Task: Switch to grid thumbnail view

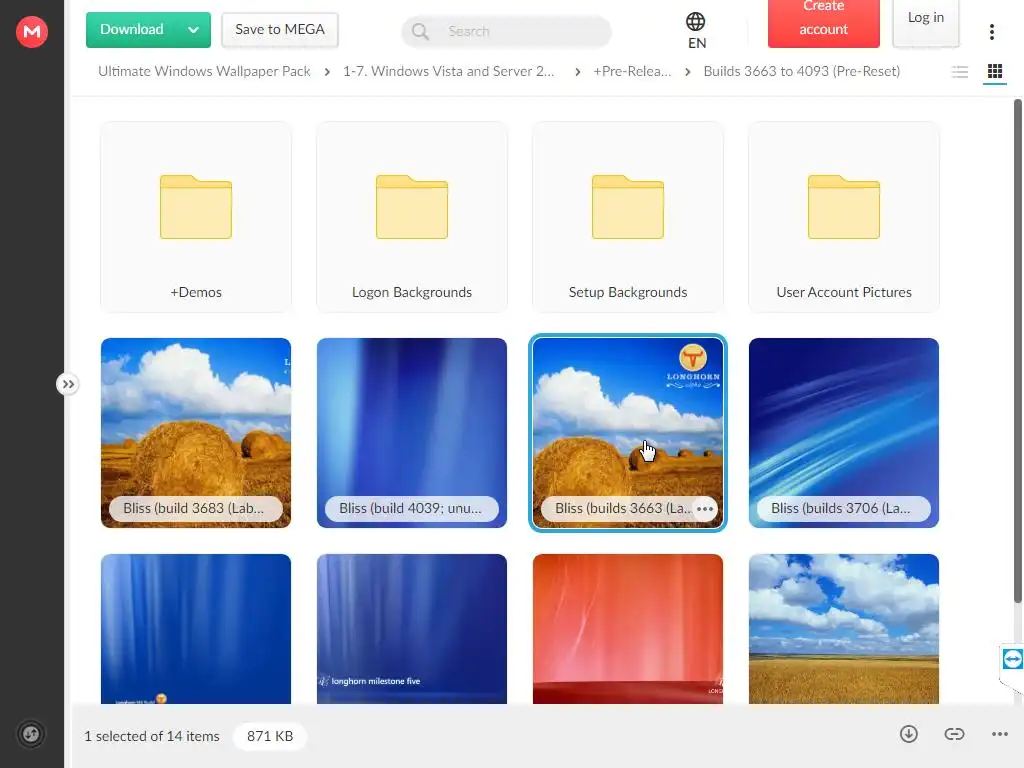Action: click(x=995, y=71)
